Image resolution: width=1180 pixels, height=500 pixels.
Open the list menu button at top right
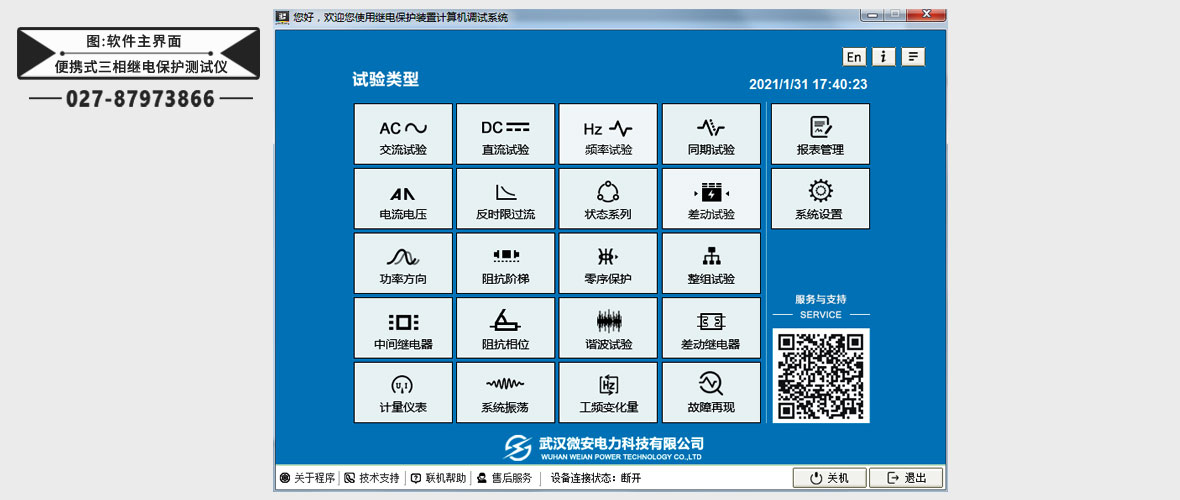pos(913,57)
